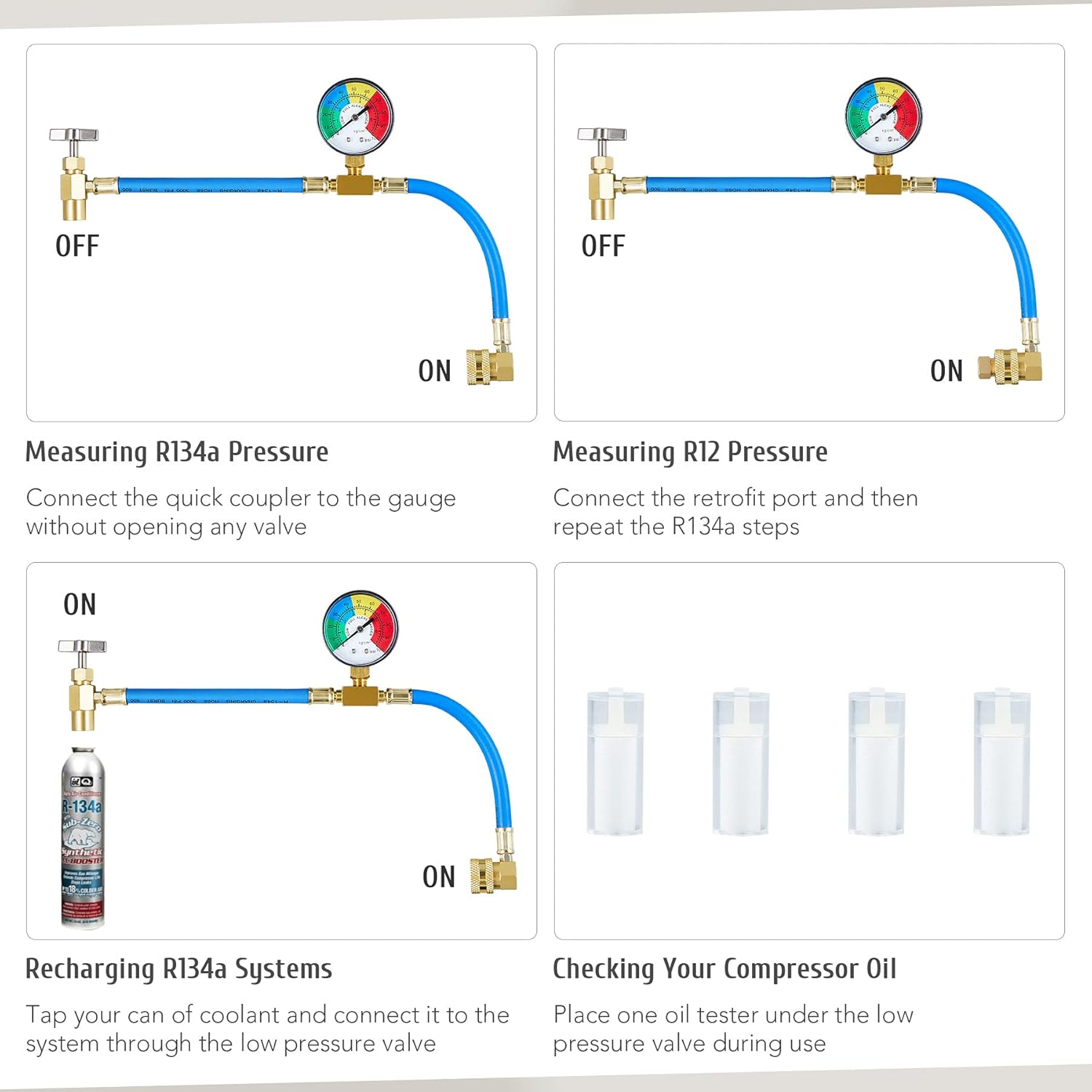Click the gauge dial in the Recharging panel
The image size is (1092, 1092).
point(360,628)
